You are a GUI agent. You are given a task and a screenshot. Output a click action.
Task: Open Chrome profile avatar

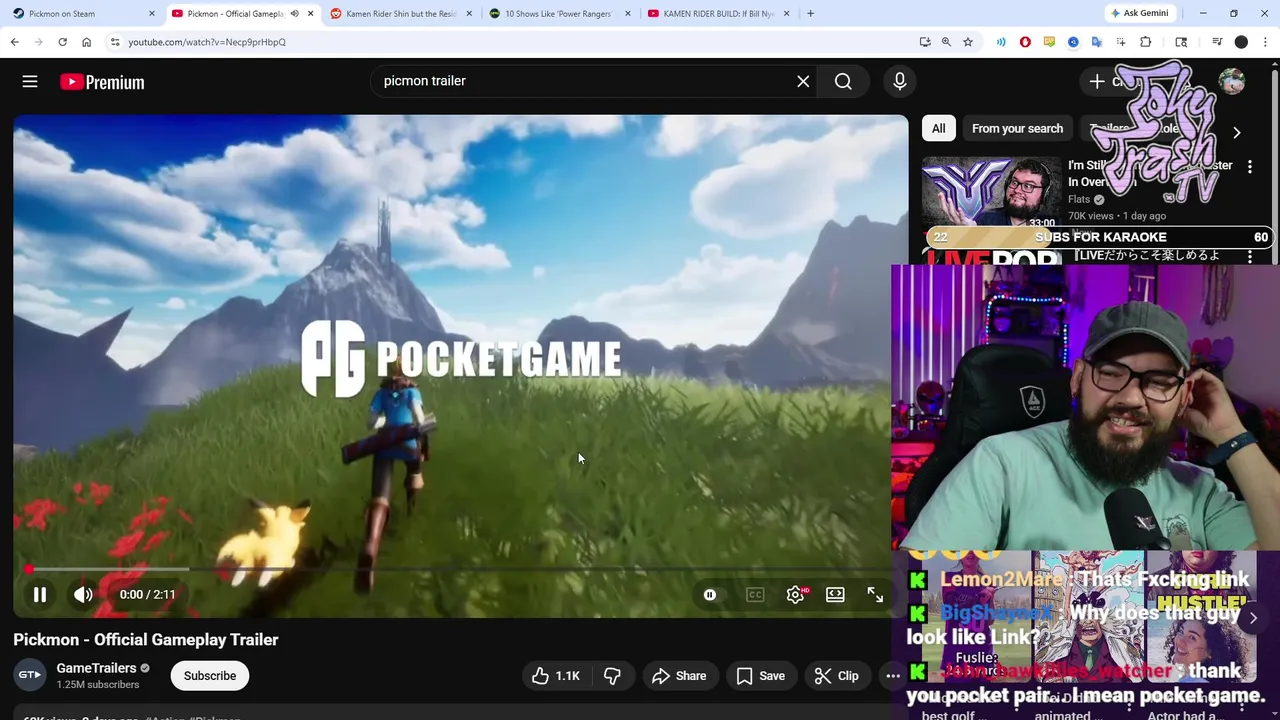click(1241, 42)
